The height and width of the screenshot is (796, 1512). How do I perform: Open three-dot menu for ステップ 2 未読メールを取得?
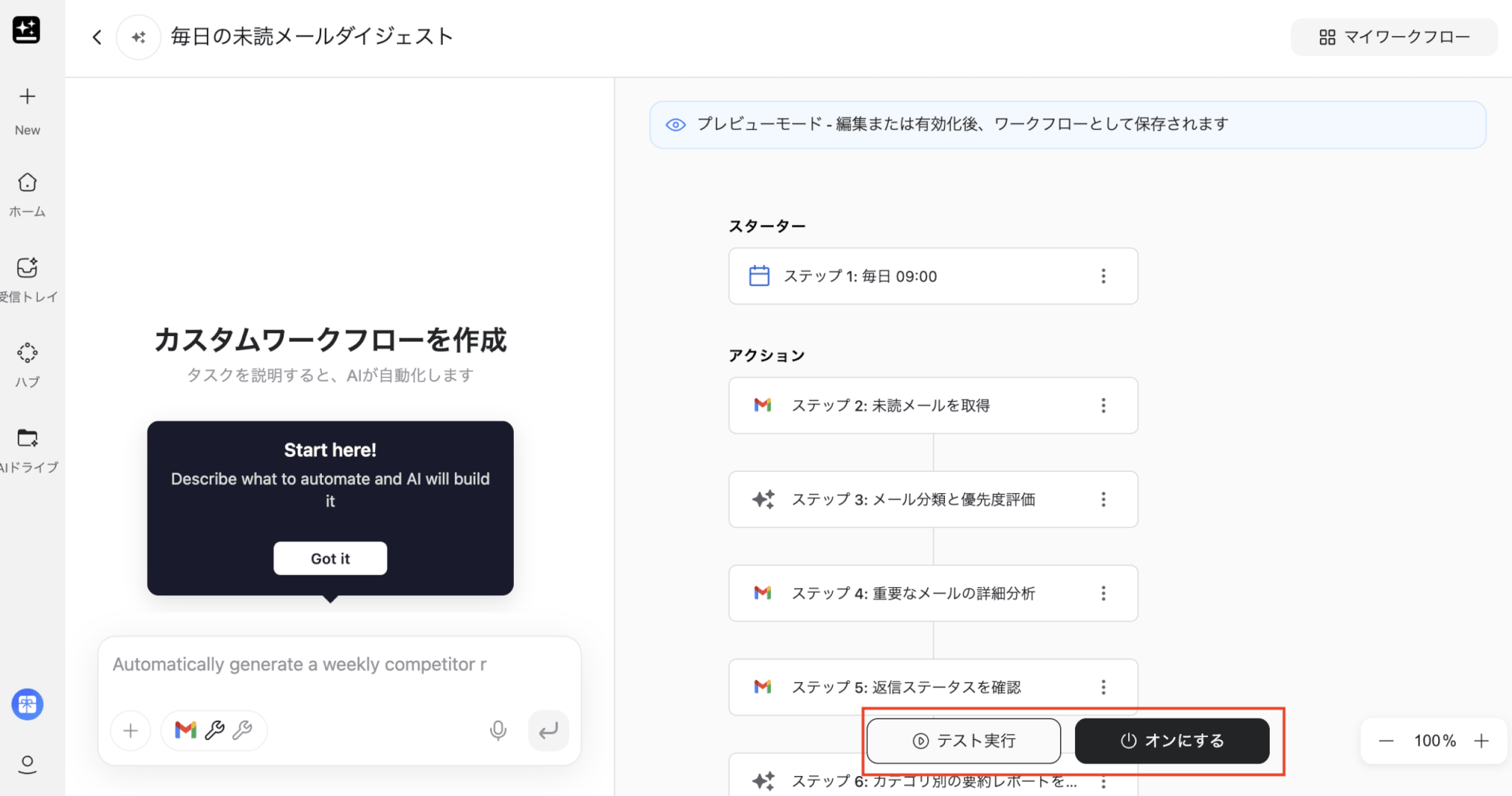click(x=1103, y=405)
